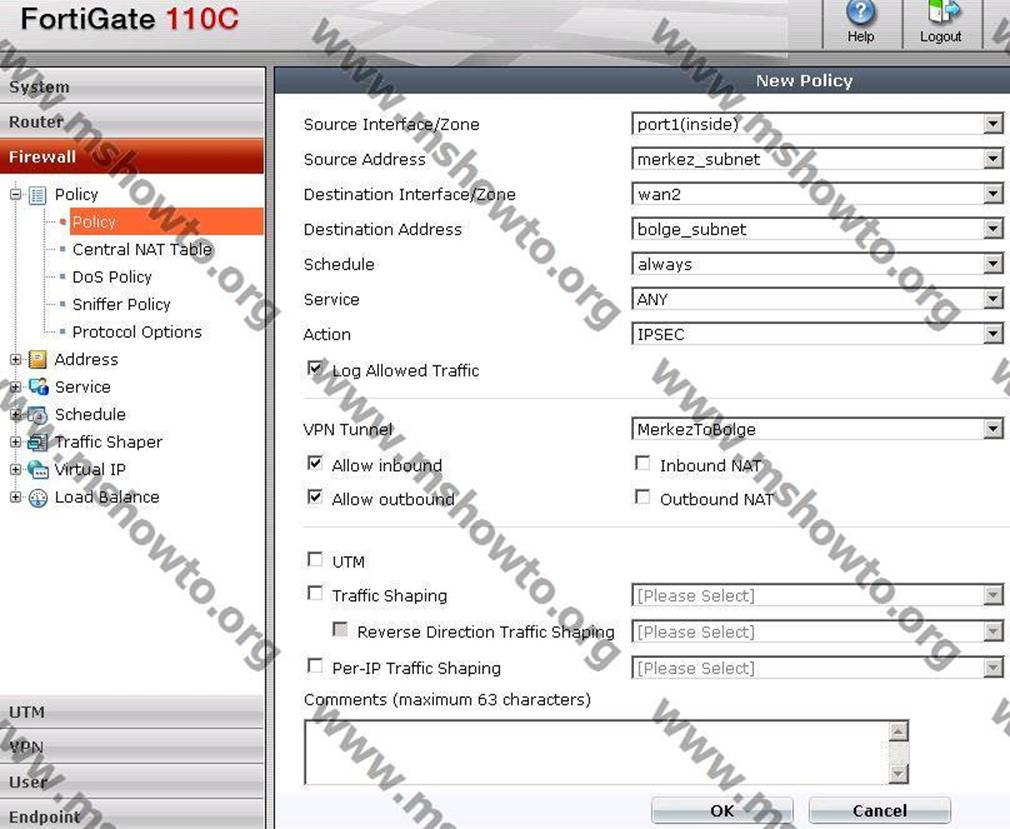
Task: Toggle Log Allowed Traffic checkbox
Action: pyautogui.click(x=315, y=368)
